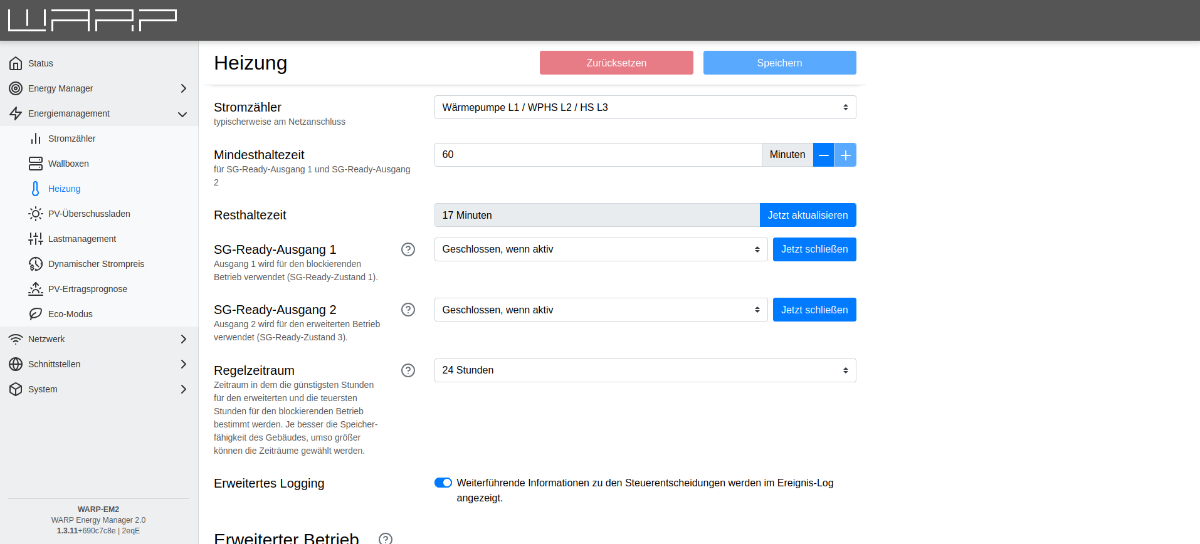The image size is (1200, 544).
Task: Select Lastmanagement in the sidebar
Action: [81, 239]
